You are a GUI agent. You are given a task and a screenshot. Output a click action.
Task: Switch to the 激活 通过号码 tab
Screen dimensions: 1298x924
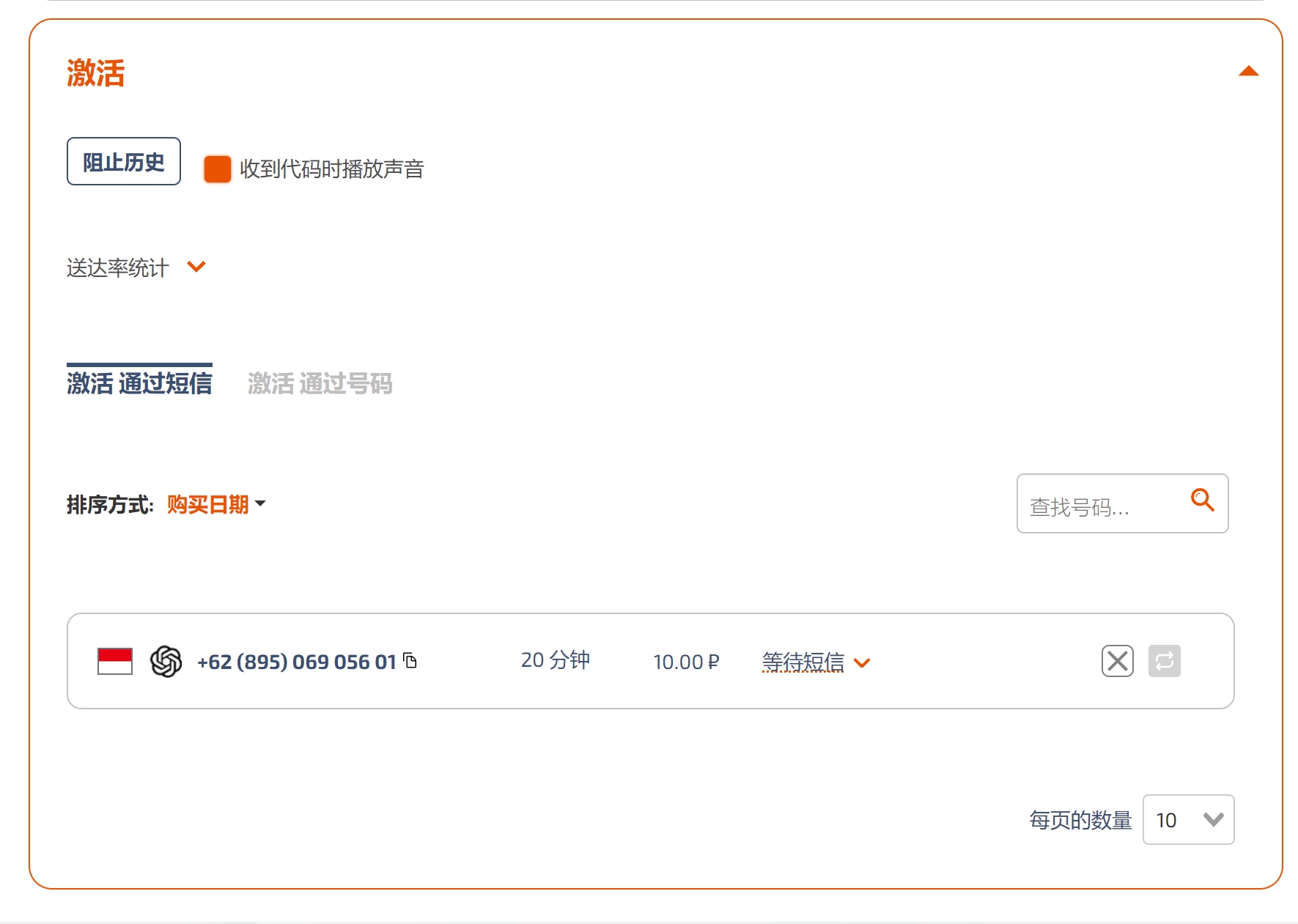click(x=320, y=383)
